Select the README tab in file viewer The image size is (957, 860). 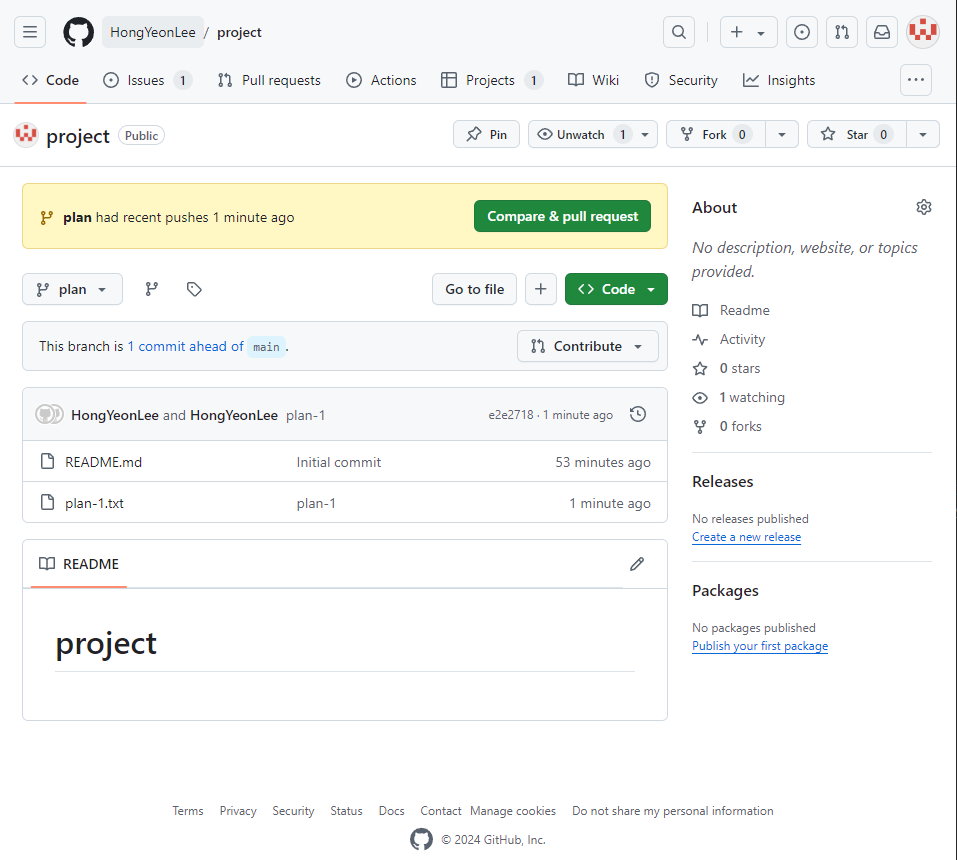click(79, 563)
